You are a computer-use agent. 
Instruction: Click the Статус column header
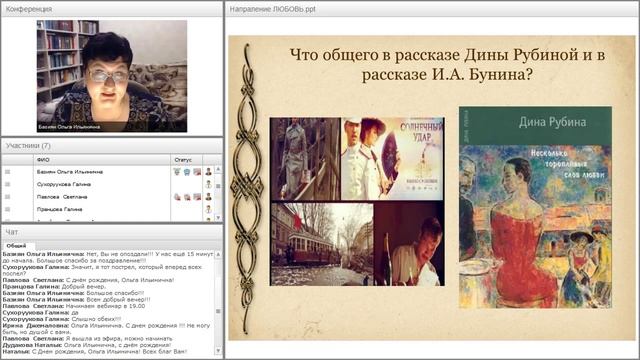[x=186, y=160]
